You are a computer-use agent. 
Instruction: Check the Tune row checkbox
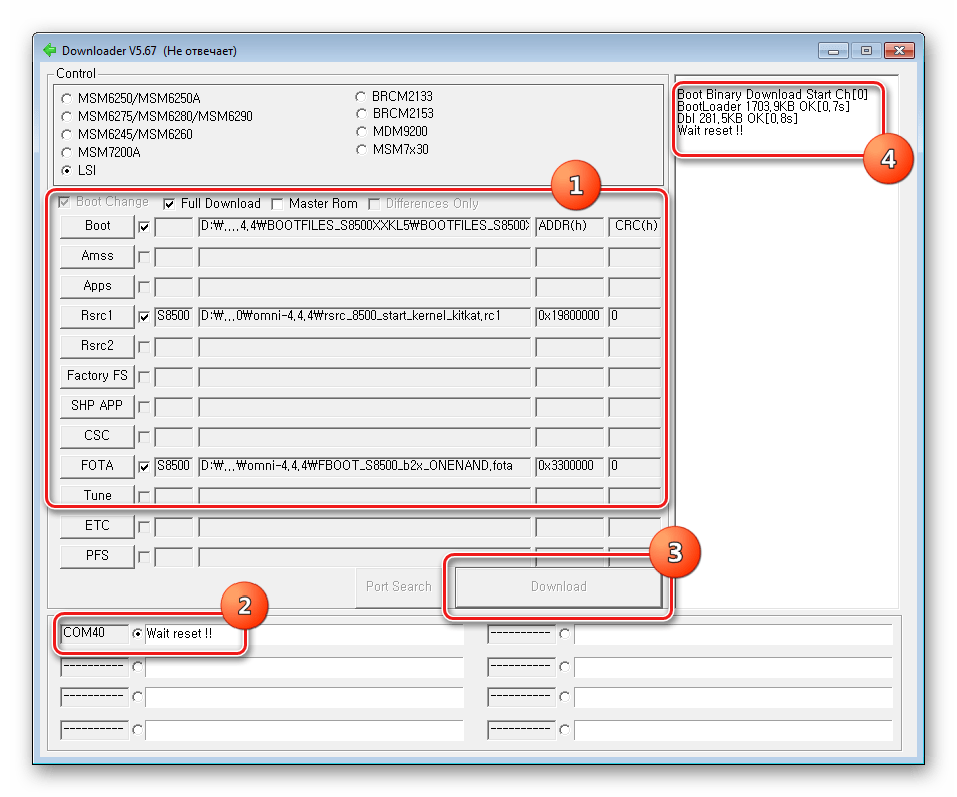(x=144, y=496)
